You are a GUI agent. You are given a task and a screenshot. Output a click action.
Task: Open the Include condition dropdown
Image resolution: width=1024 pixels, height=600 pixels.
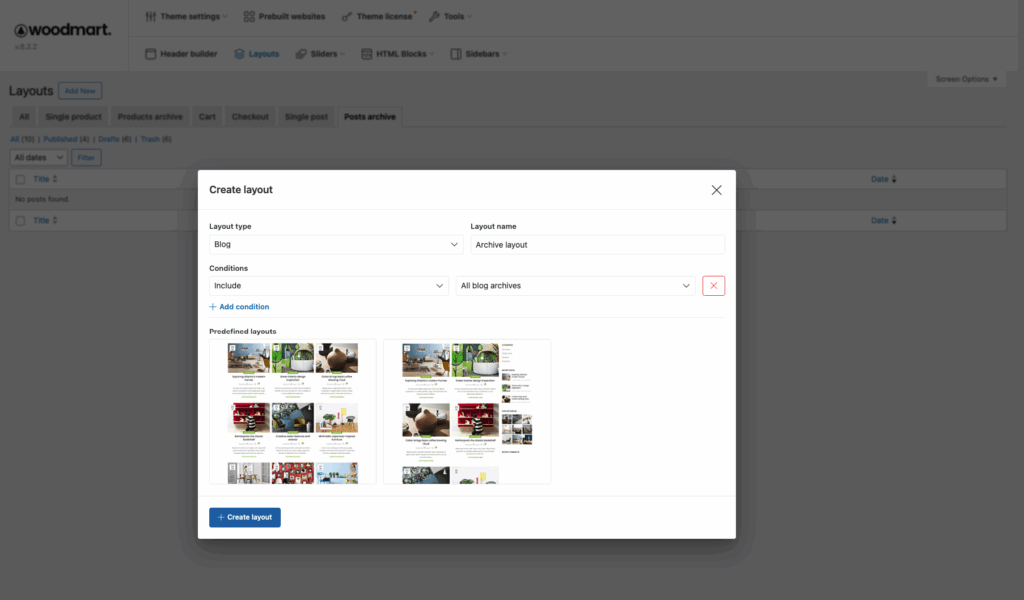coord(328,286)
